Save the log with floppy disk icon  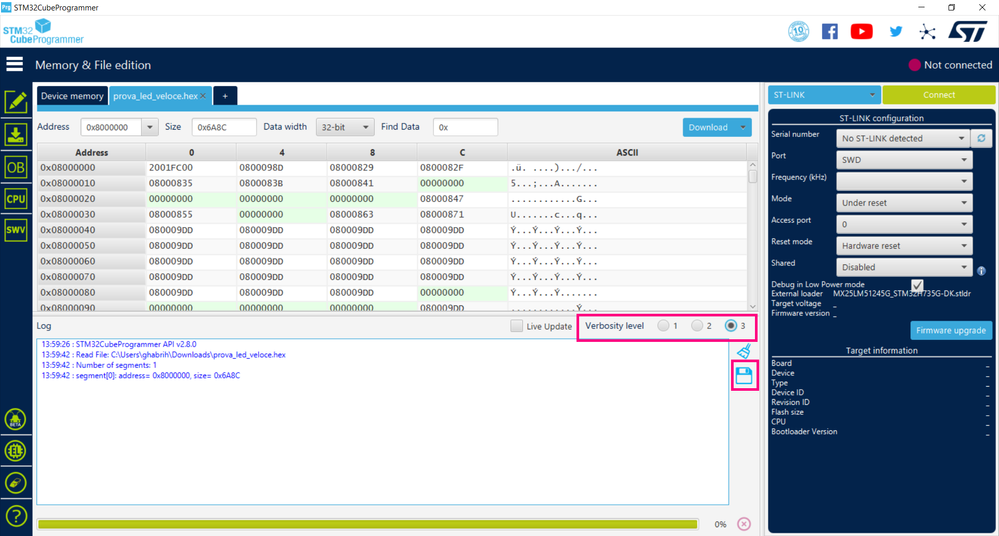(744, 375)
